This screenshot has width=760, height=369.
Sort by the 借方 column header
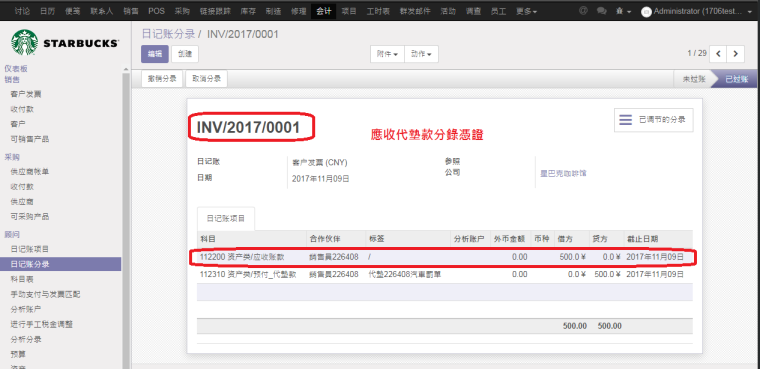click(571, 239)
